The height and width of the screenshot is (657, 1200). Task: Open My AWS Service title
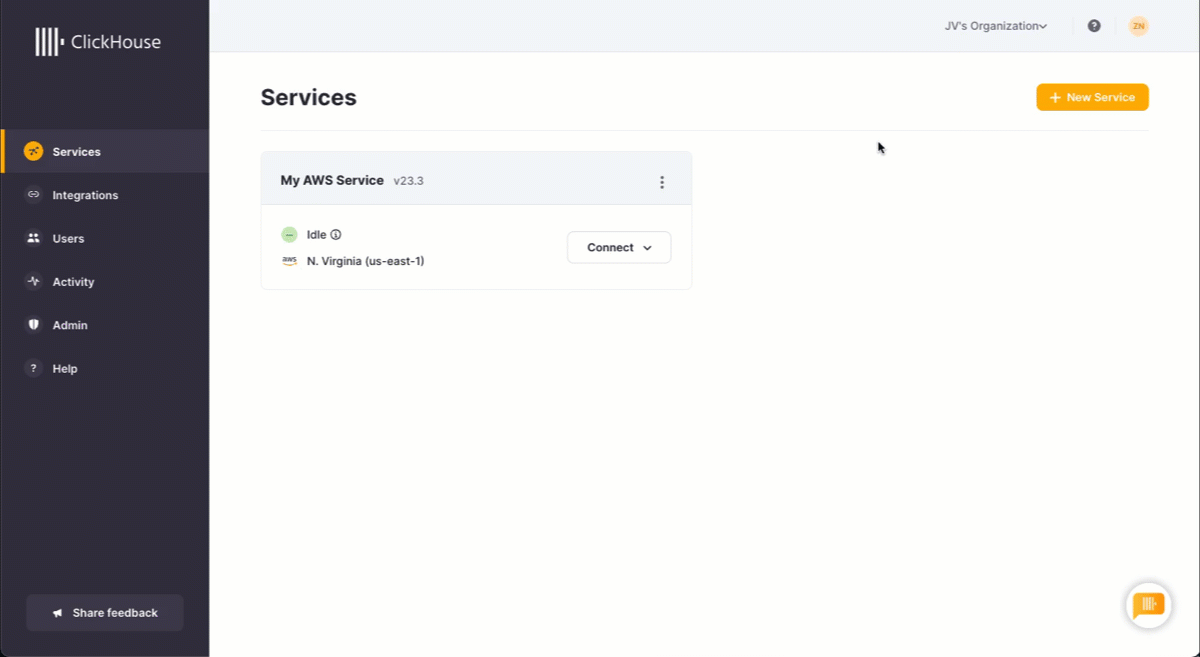(x=332, y=181)
